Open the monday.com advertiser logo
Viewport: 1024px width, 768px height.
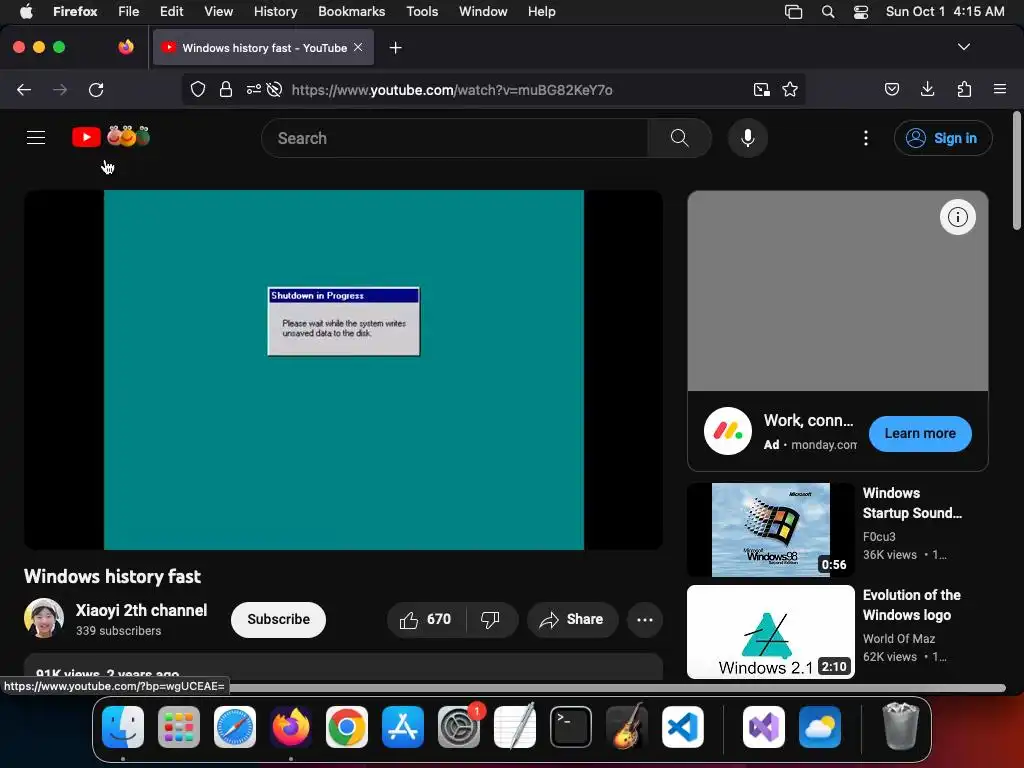(x=728, y=431)
